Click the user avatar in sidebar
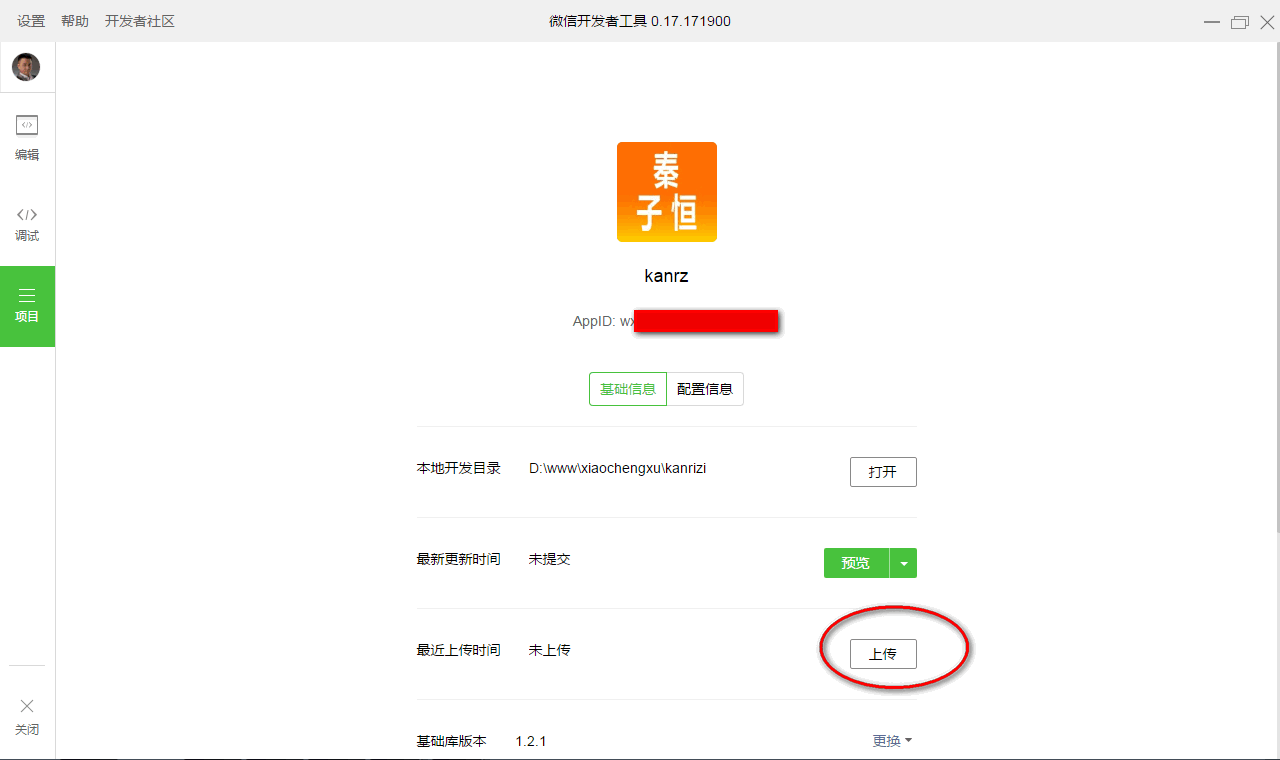The width and height of the screenshot is (1280, 760). pyautogui.click(x=26, y=67)
